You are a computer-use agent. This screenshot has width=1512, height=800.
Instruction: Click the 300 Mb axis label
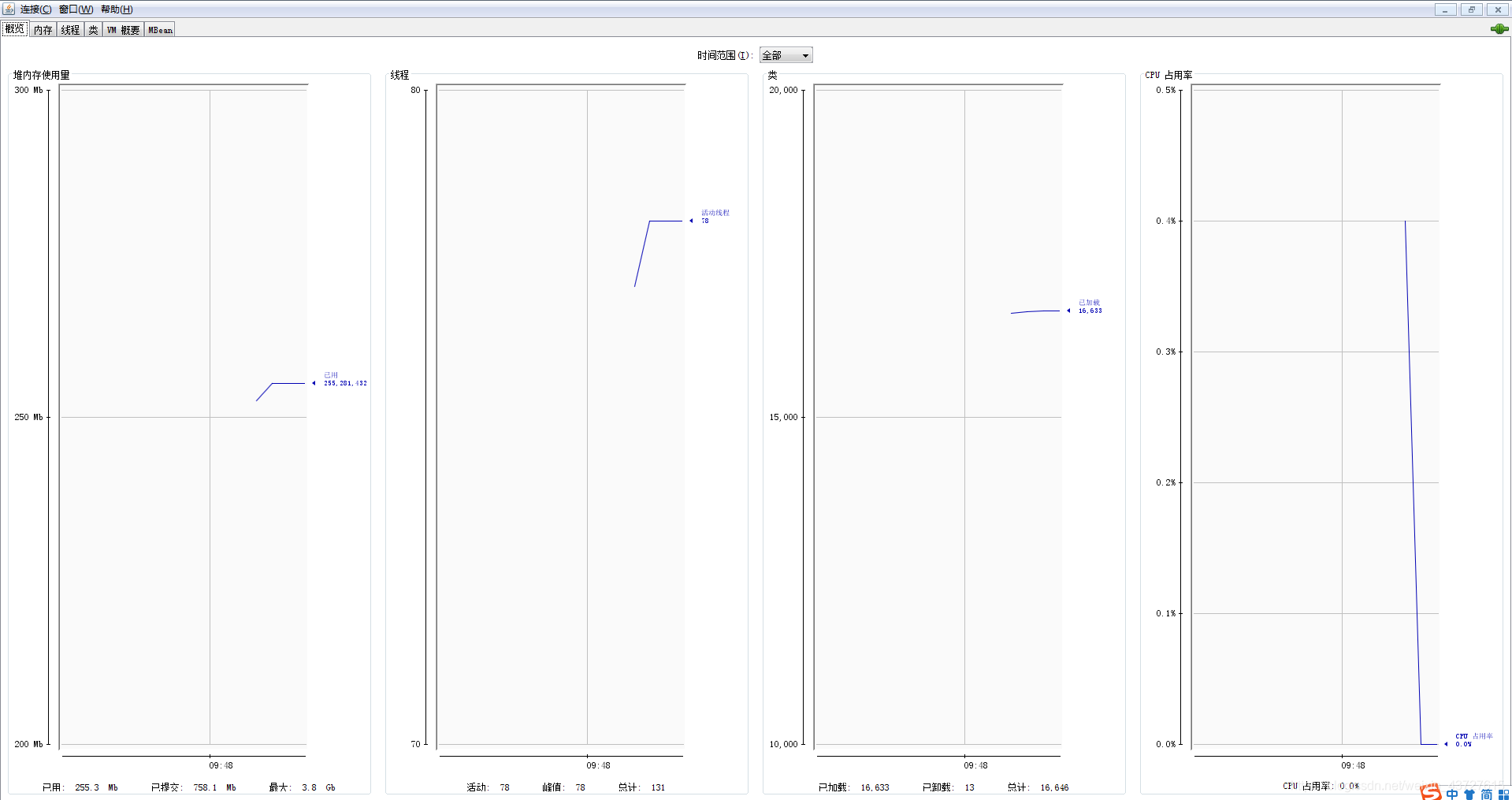(28, 90)
